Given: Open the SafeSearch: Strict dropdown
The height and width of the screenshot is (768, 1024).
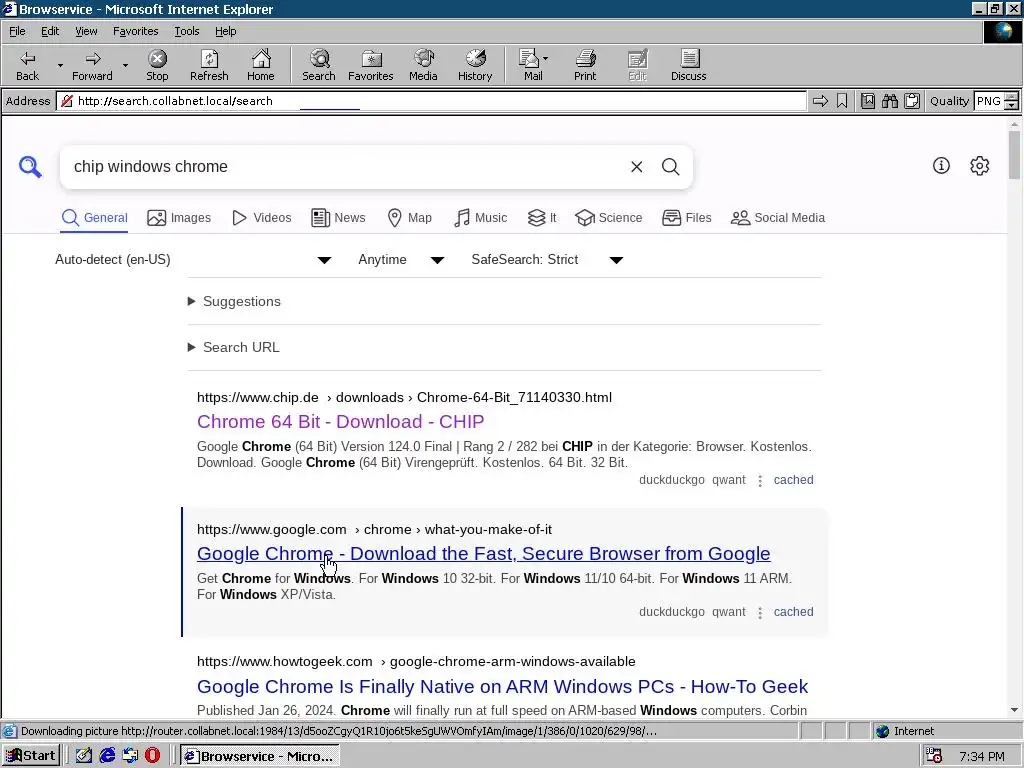Looking at the screenshot, I should (x=547, y=260).
